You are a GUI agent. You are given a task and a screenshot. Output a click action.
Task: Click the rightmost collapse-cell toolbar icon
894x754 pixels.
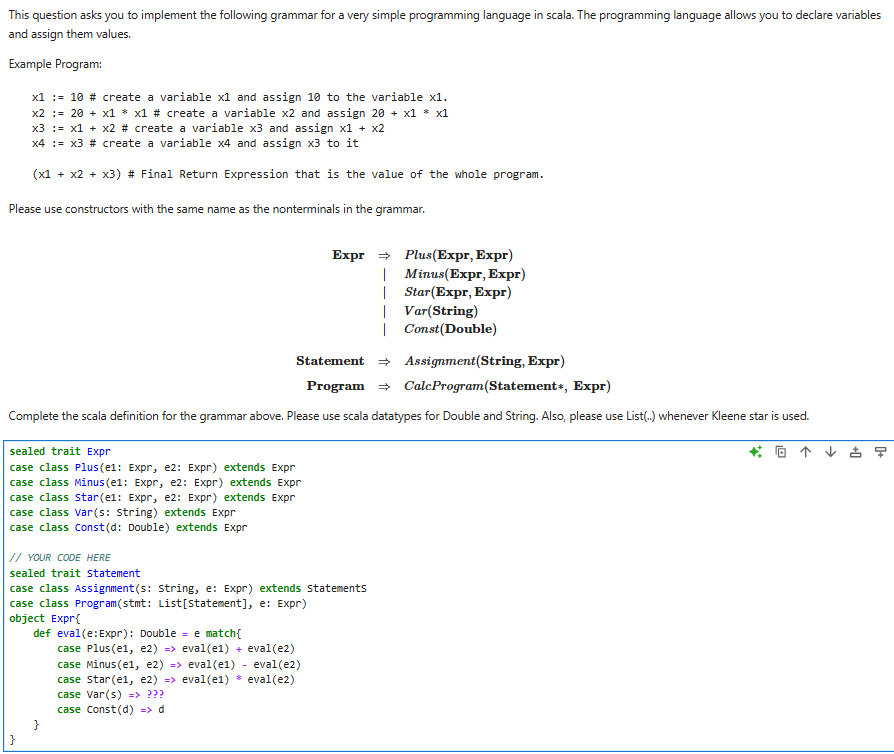coord(880,453)
